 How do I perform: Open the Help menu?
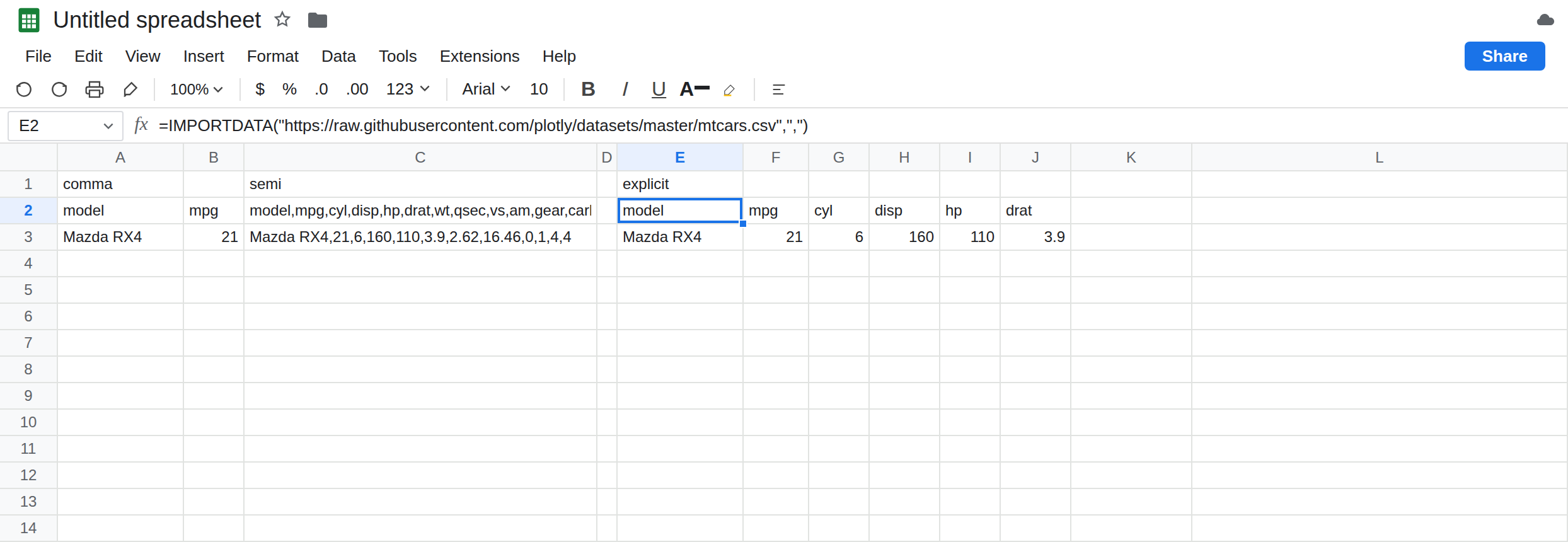point(559,56)
